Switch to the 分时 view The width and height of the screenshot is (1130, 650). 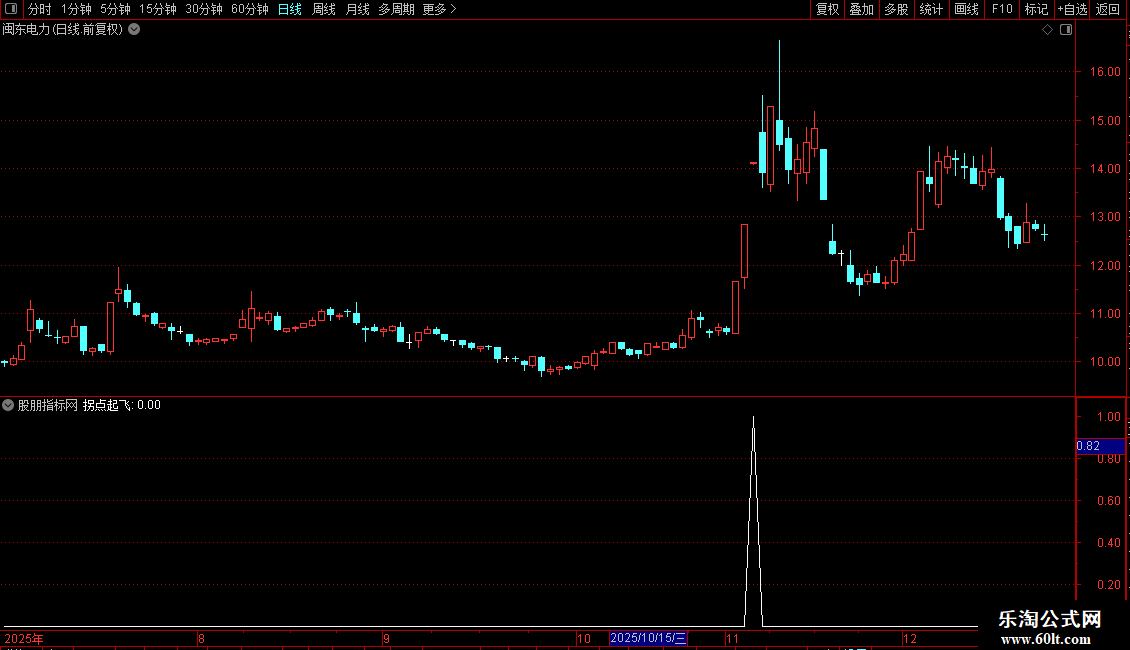[x=40, y=9]
